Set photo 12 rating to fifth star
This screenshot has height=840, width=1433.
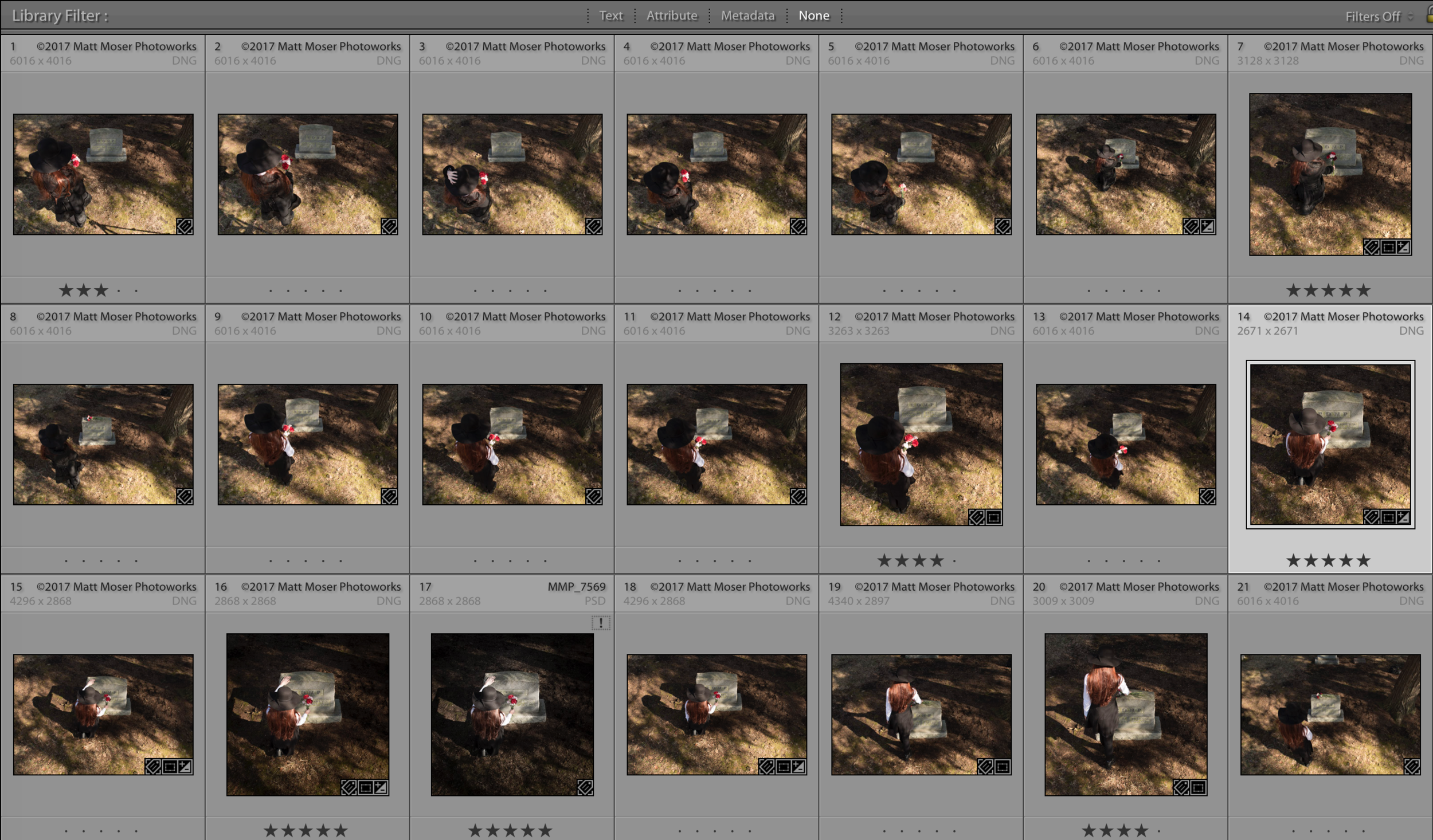954,561
